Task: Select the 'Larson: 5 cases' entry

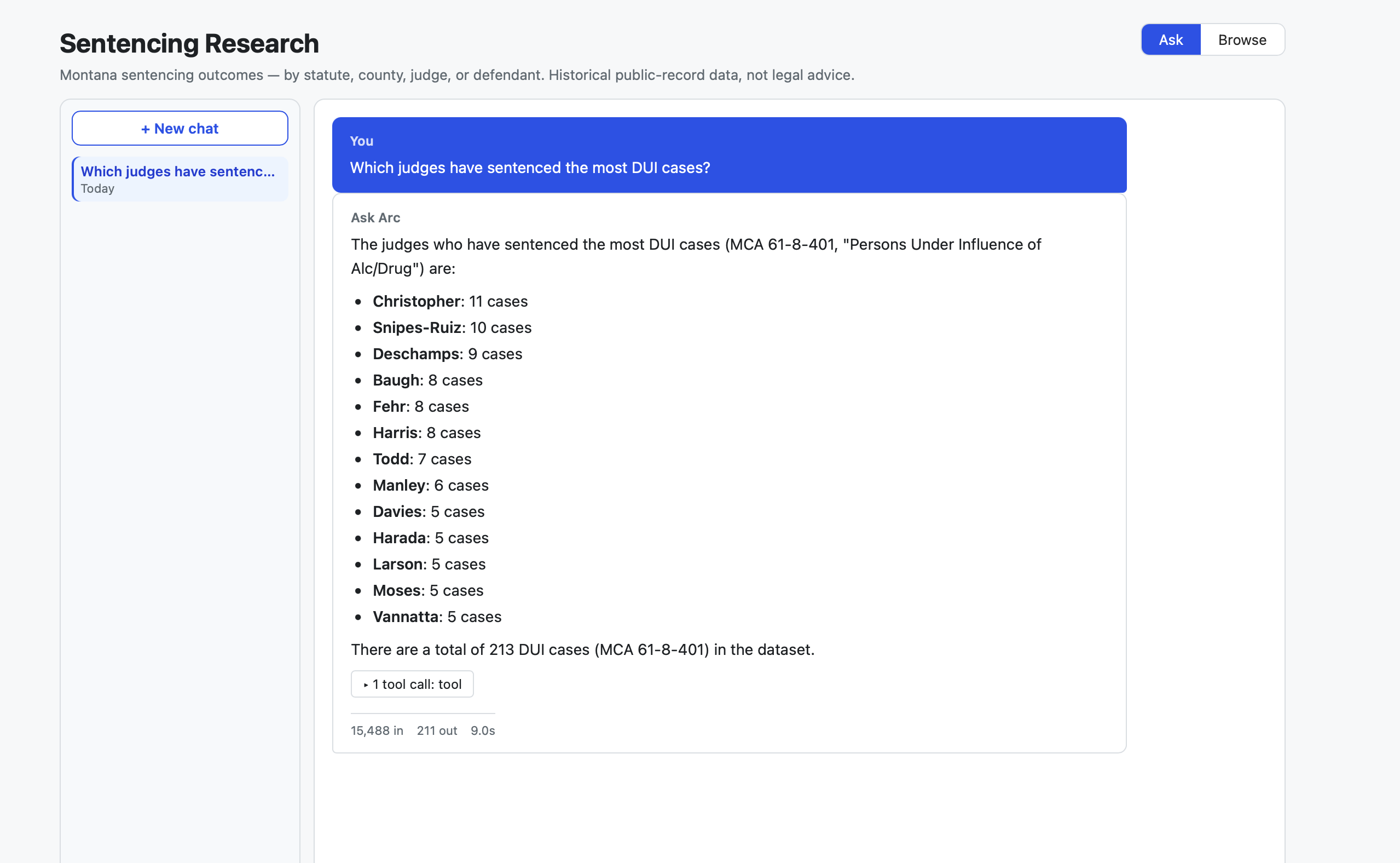Action: pos(429,564)
